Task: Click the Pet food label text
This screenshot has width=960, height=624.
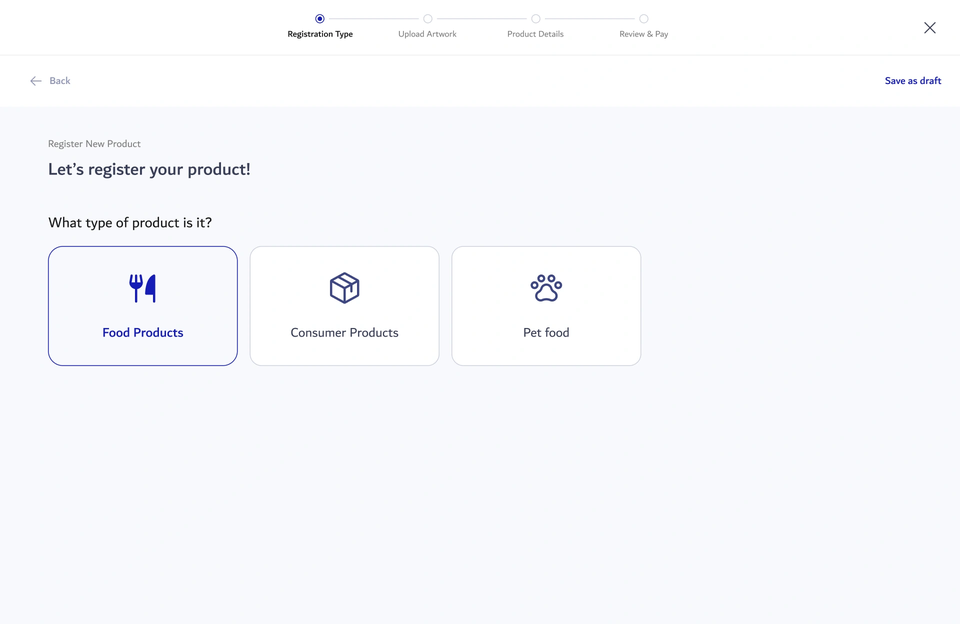Action: [546, 333]
